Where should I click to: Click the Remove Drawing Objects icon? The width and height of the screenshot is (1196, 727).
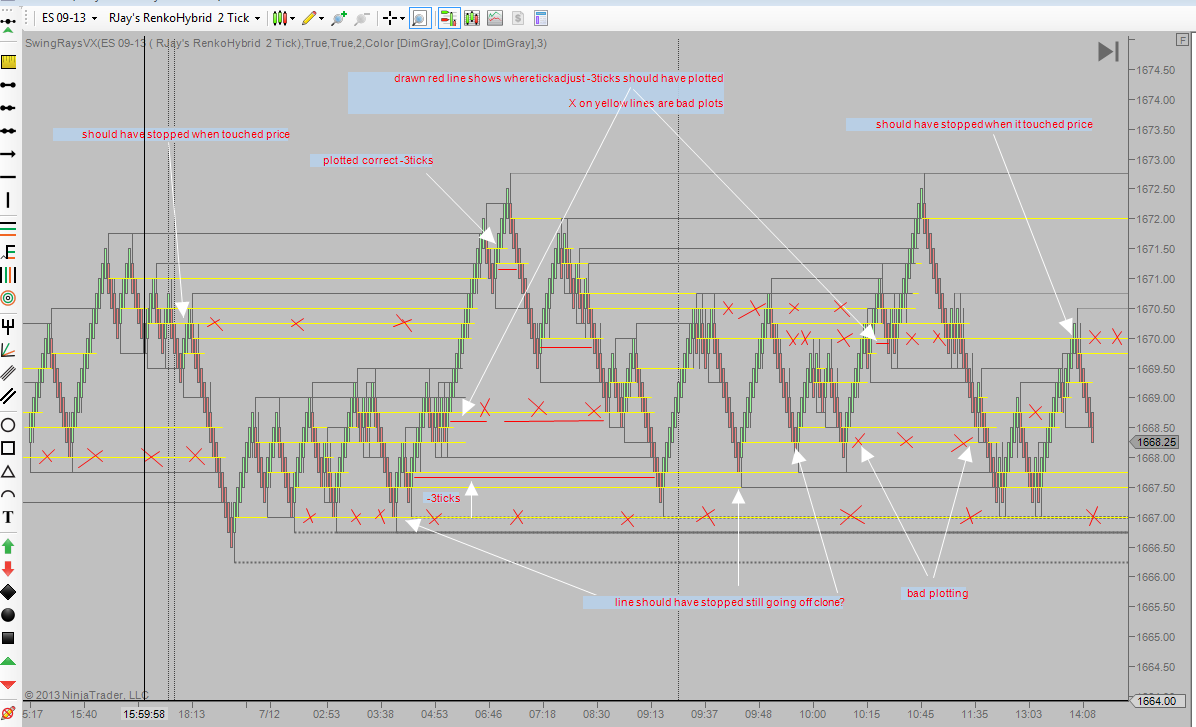point(8,713)
